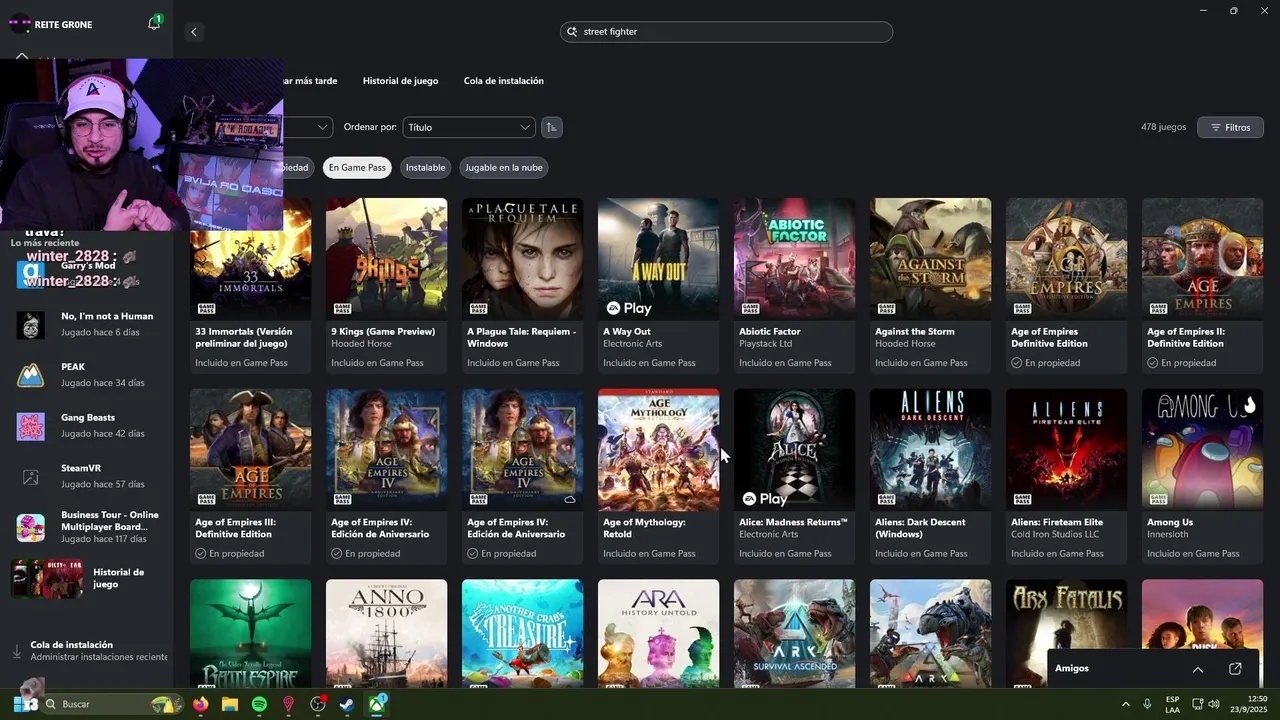Switch to Historial de juego tab
Image resolution: width=1280 pixels, height=720 pixels.
click(x=400, y=81)
